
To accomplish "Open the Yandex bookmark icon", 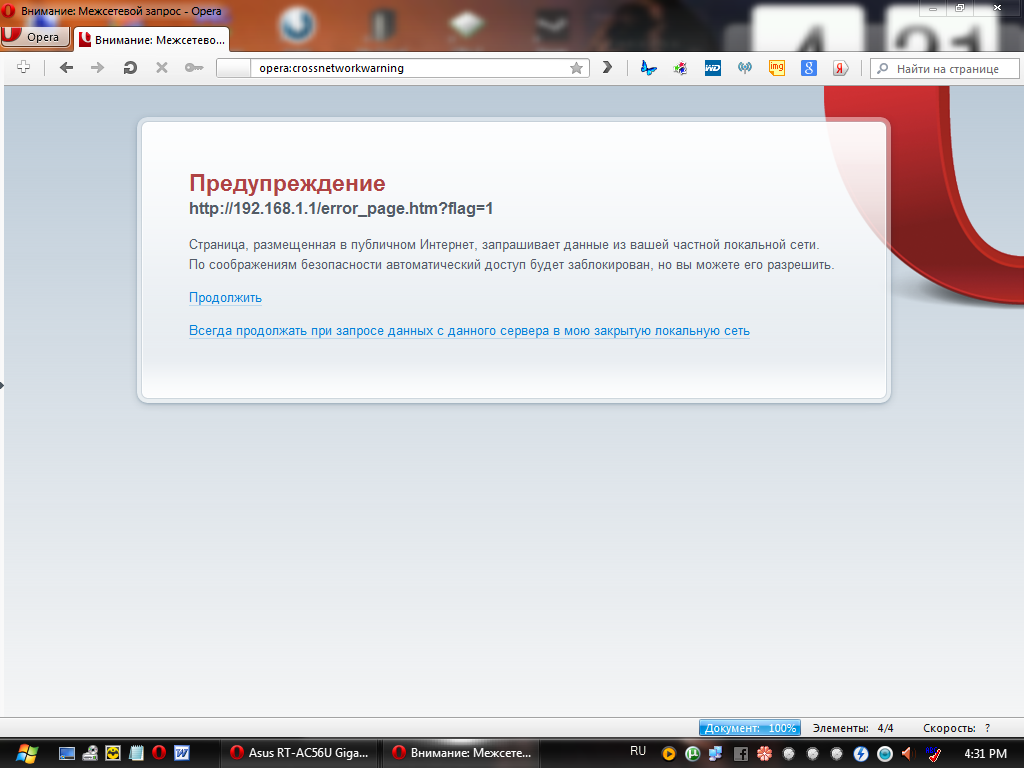I will tap(840, 68).
